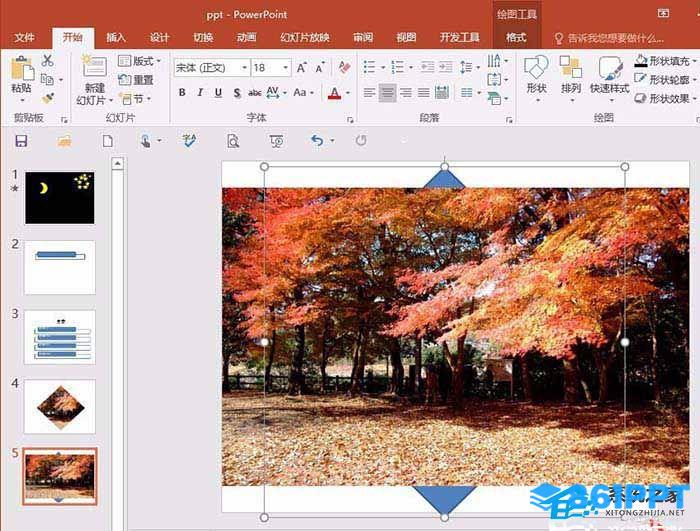Open numbering list dropdown arrow

point(411,68)
